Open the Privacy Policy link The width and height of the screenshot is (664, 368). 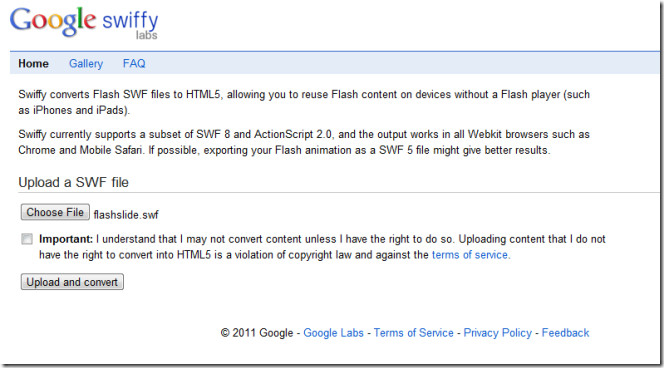(498, 333)
